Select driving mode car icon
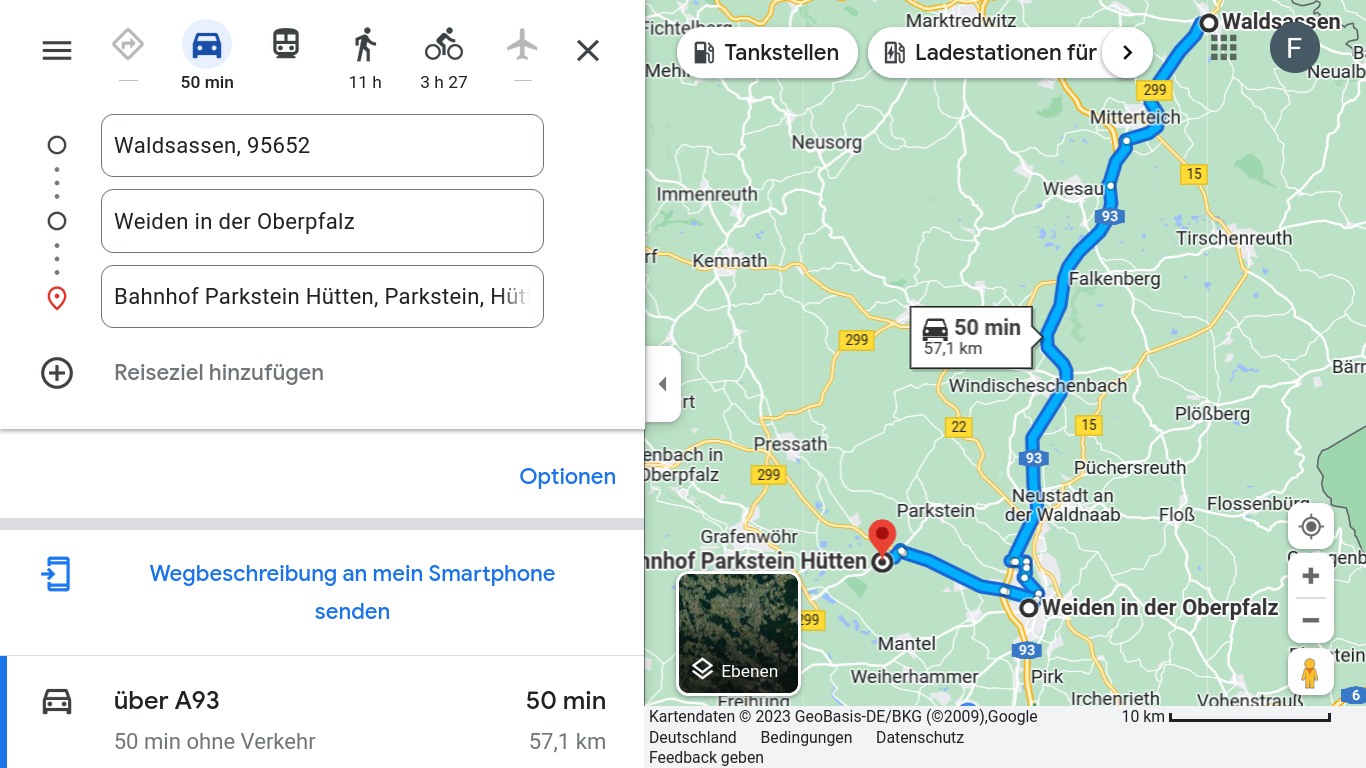Screen dimensions: 1366x768 coord(207,45)
